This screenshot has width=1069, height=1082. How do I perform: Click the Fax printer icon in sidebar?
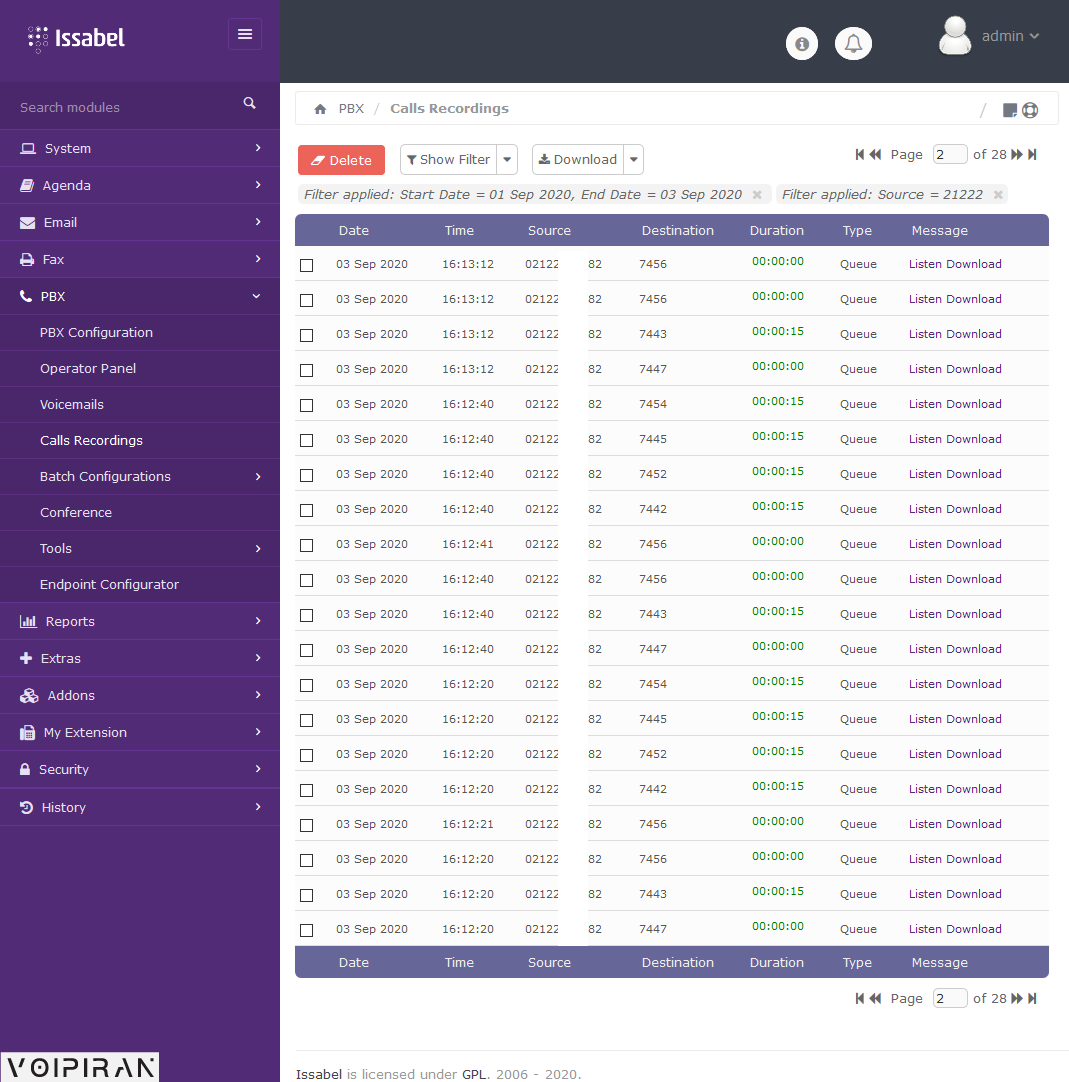27,259
